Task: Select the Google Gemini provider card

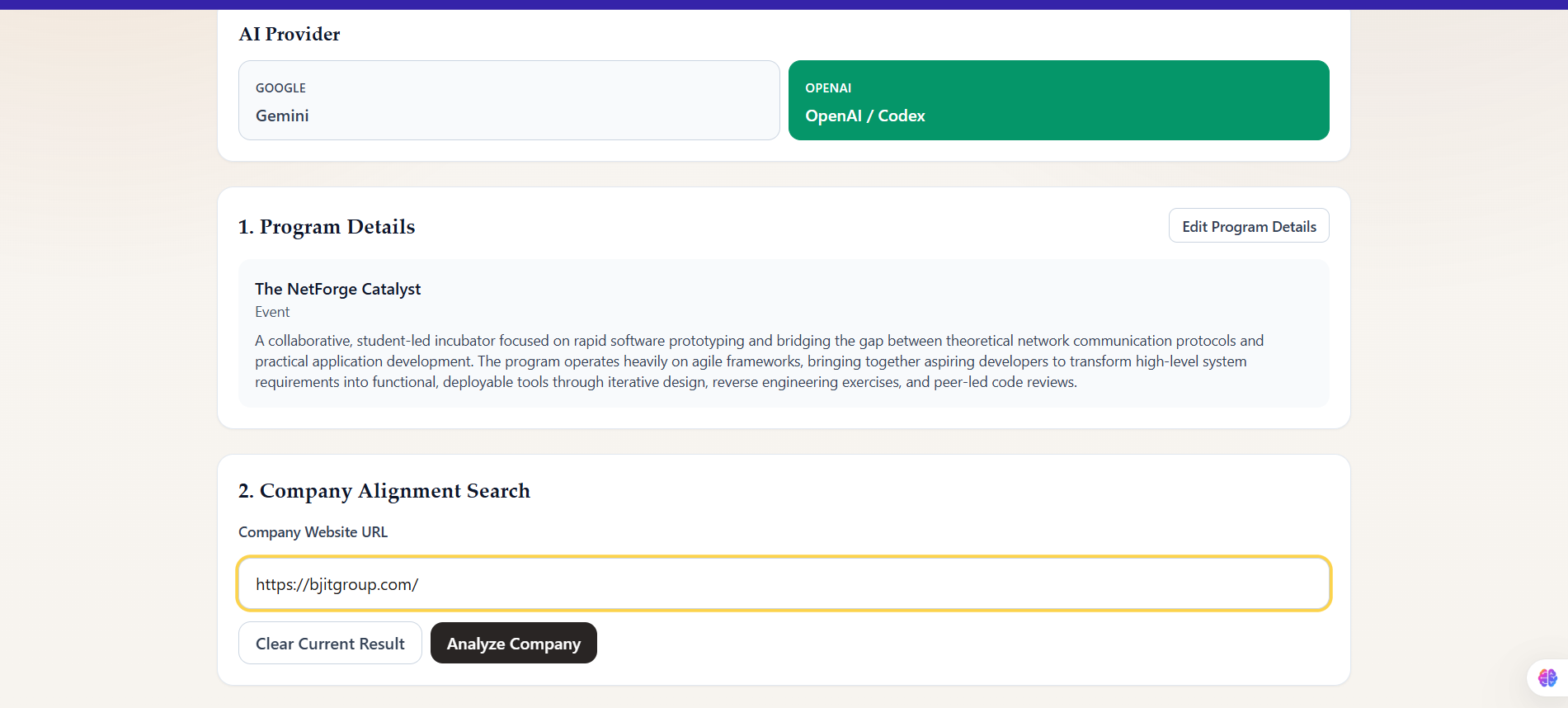Action: point(509,100)
